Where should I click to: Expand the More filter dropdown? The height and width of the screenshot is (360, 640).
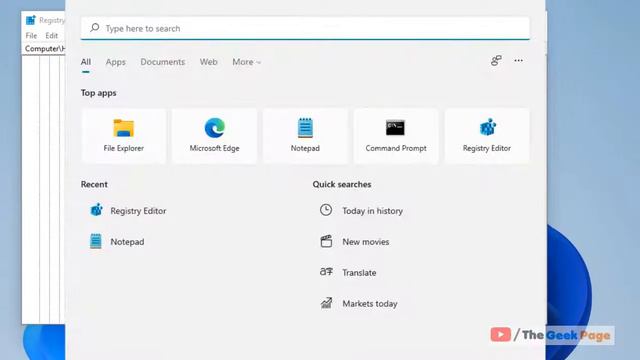tap(247, 62)
